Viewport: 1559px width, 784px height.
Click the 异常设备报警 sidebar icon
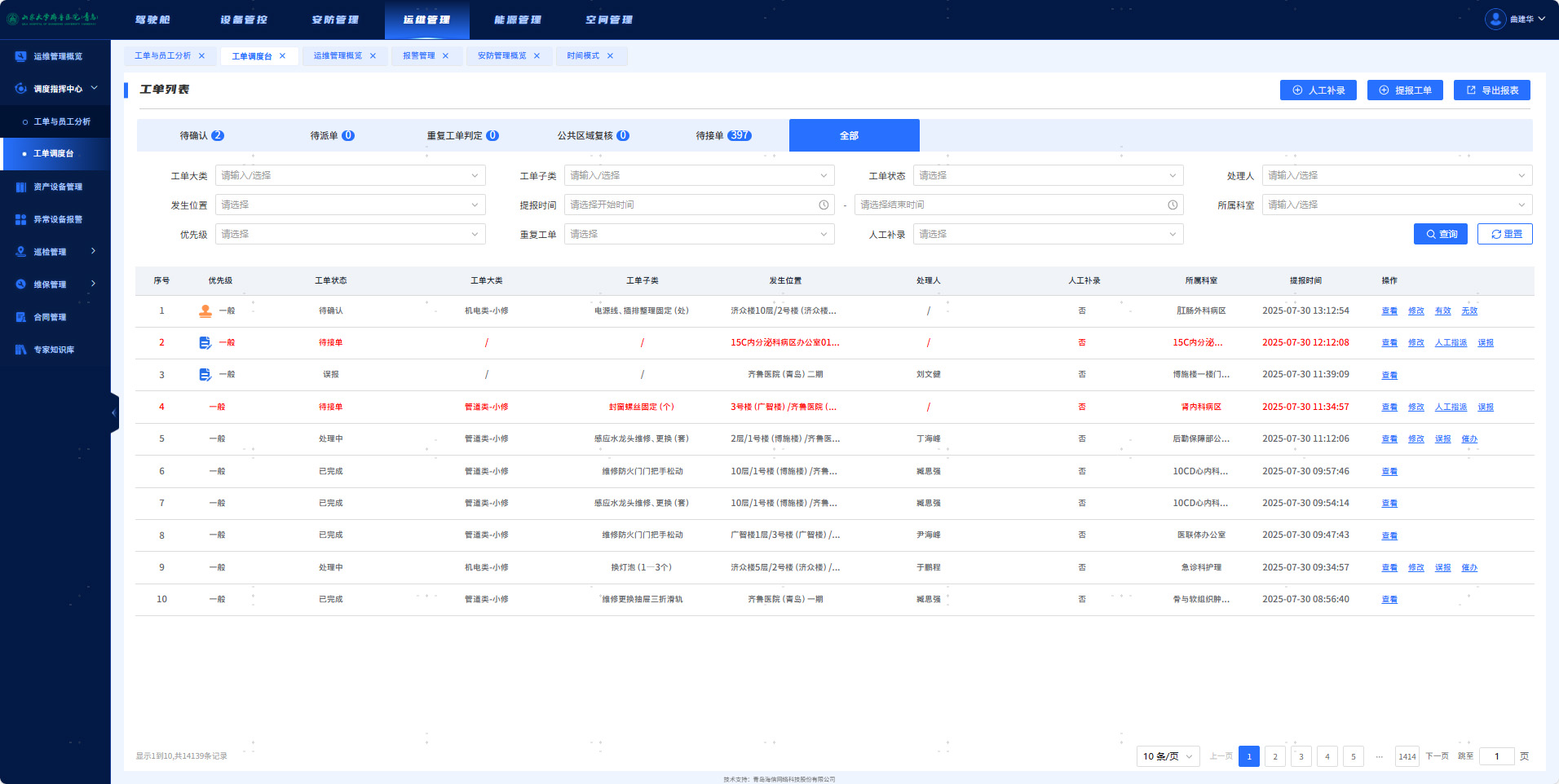(21, 219)
